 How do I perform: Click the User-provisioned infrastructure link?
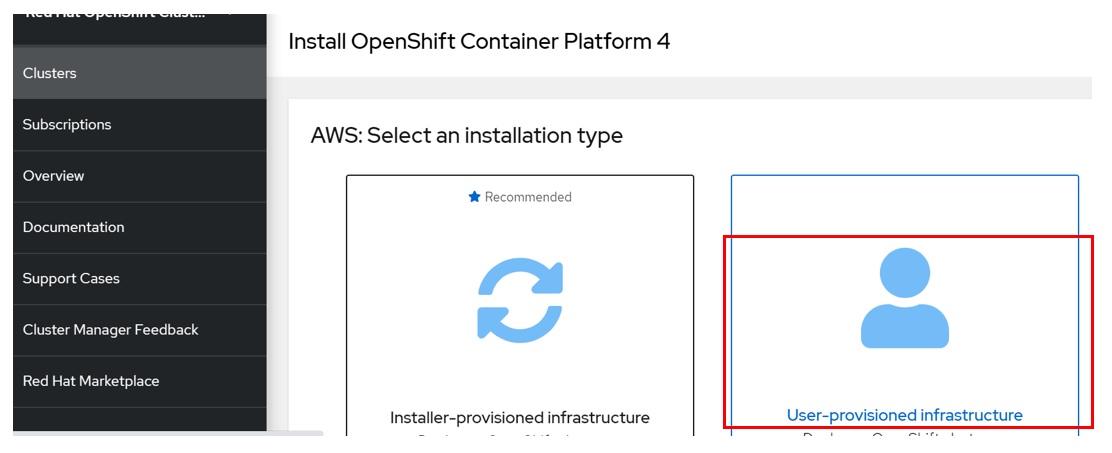904,415
